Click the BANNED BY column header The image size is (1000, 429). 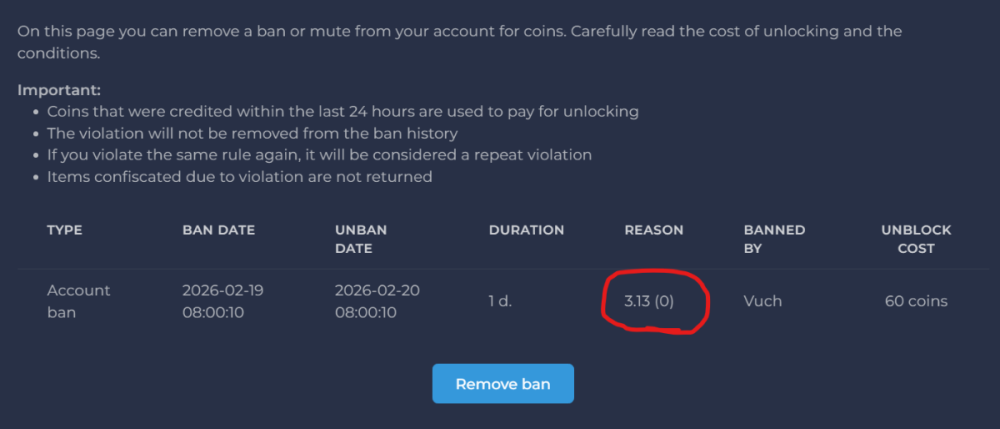coord(774,239)
